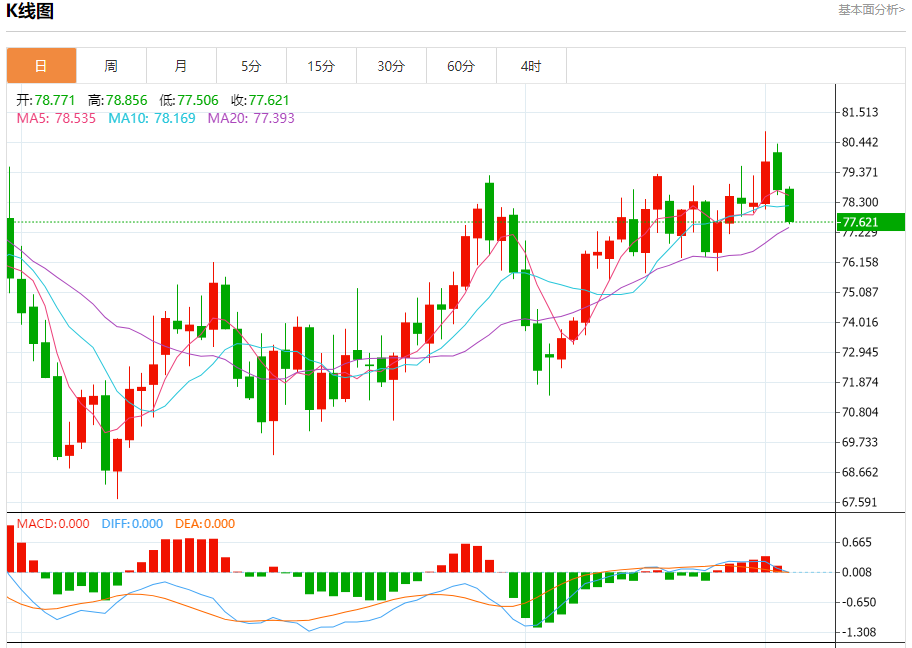Click the MACD:0.000 indicator label

53,524
